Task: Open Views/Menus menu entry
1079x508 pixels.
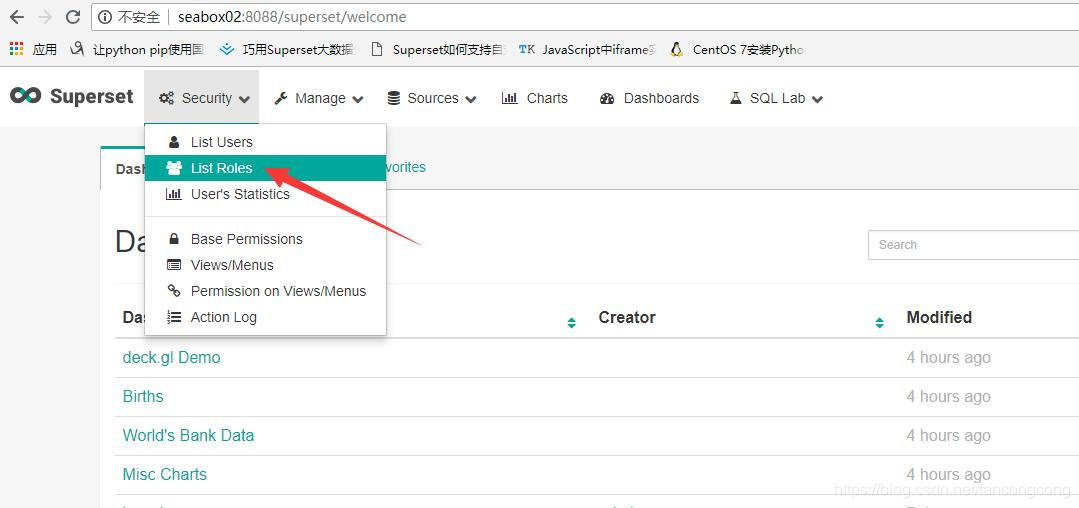Action: click(265, 265)
